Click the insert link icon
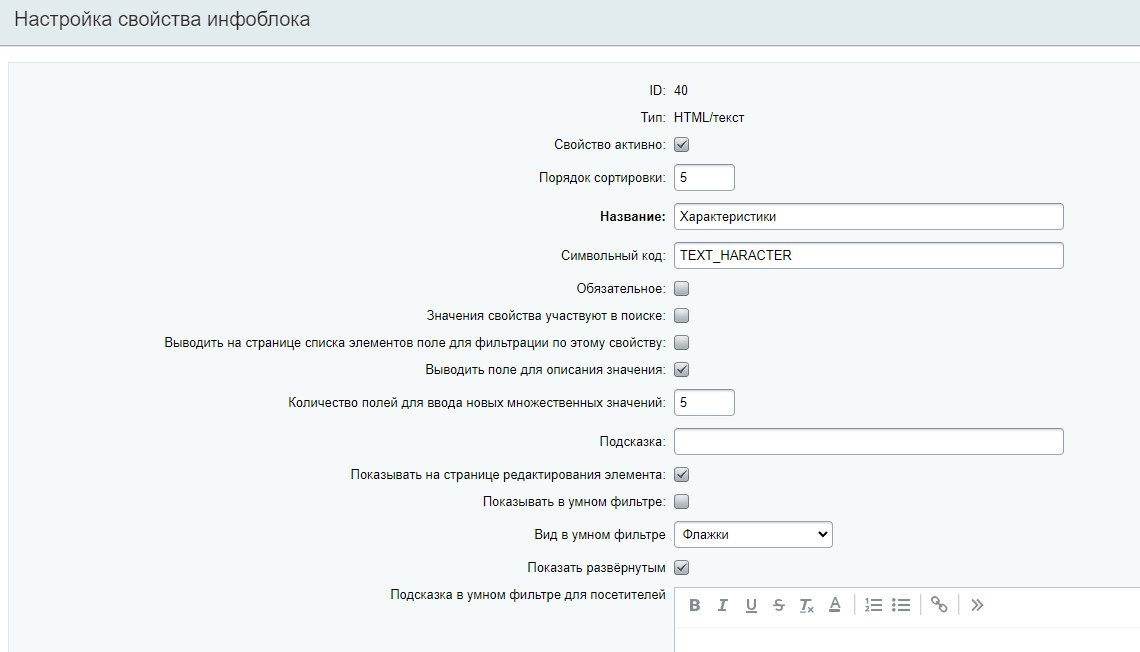The height and width of the screenshot is (652, 1140). 939,605
